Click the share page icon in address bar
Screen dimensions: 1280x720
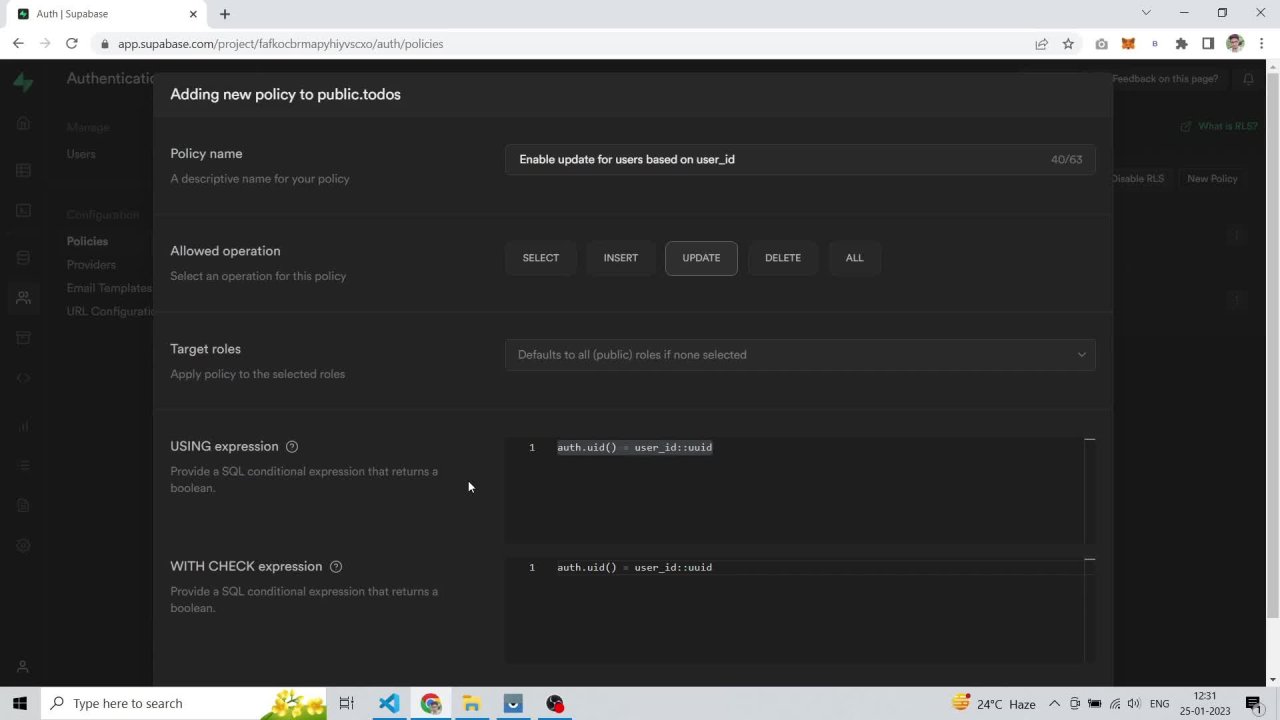(1041, 44)
